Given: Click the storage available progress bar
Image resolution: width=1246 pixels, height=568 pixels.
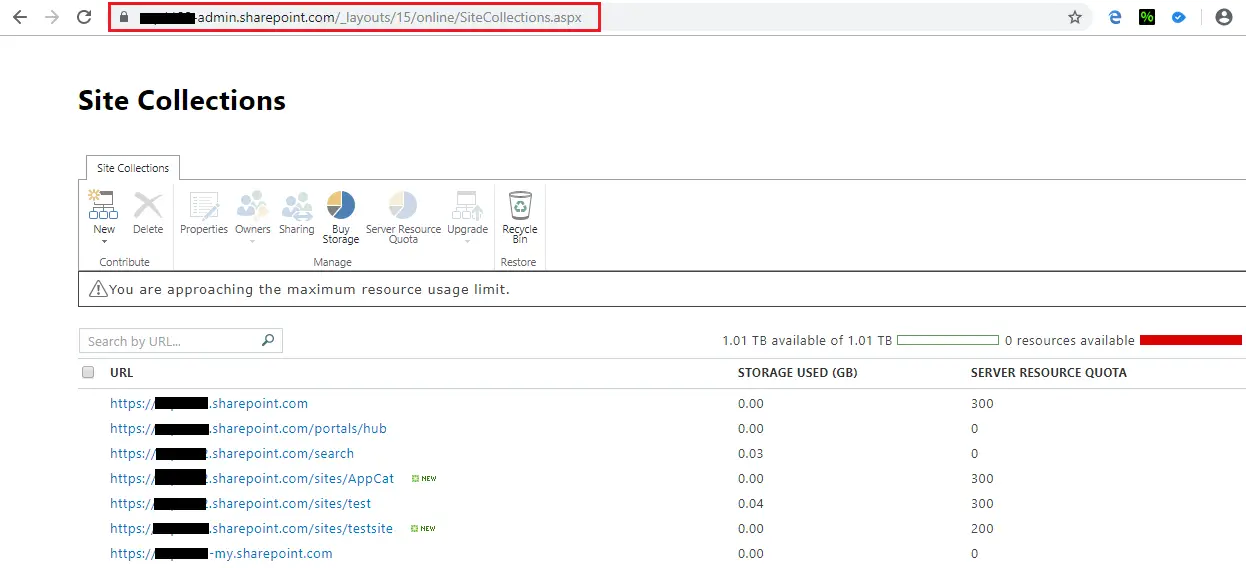Looking at the screenshot, I should [x=948, y=340].
